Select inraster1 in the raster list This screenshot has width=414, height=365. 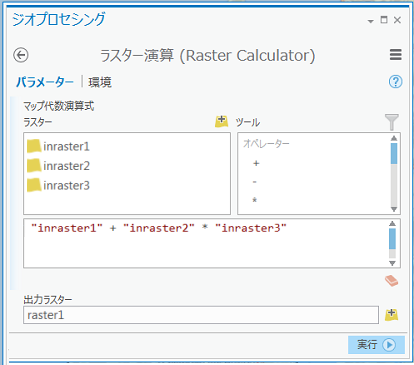click(x=58, y=146)
